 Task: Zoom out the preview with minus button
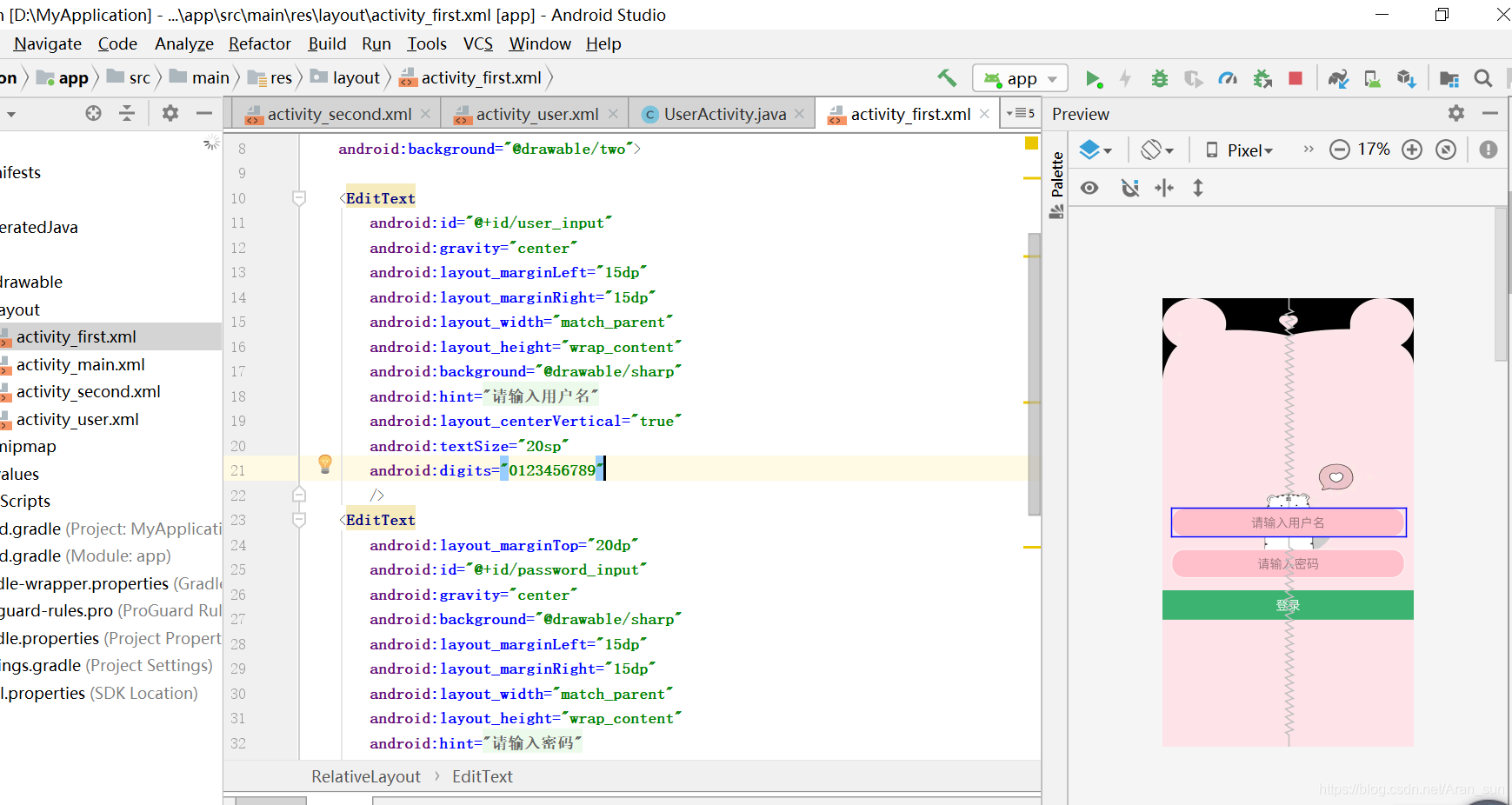1340,150
